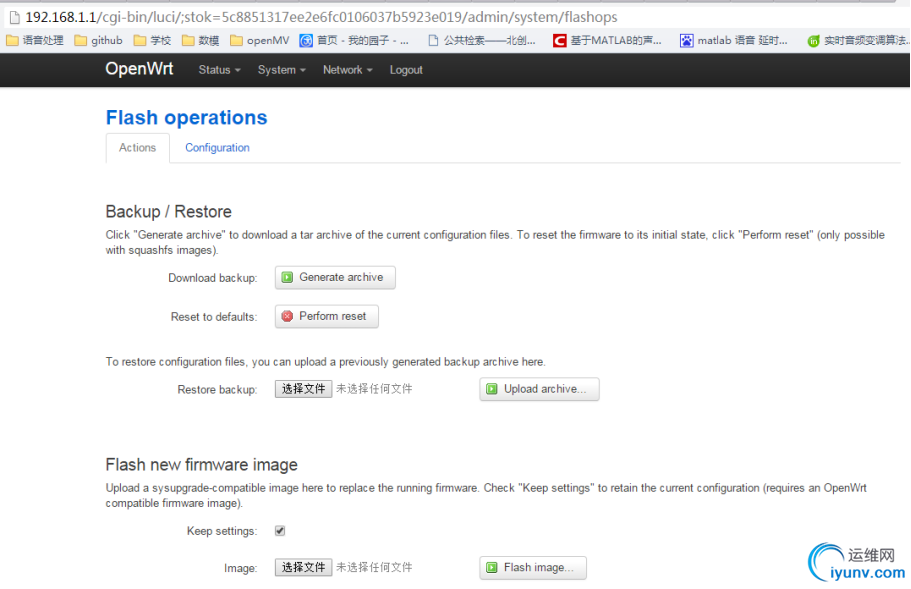The height and width of the screenshot is (589, 911).
Task: Select the Actions tab
Action: click(138, 148)
